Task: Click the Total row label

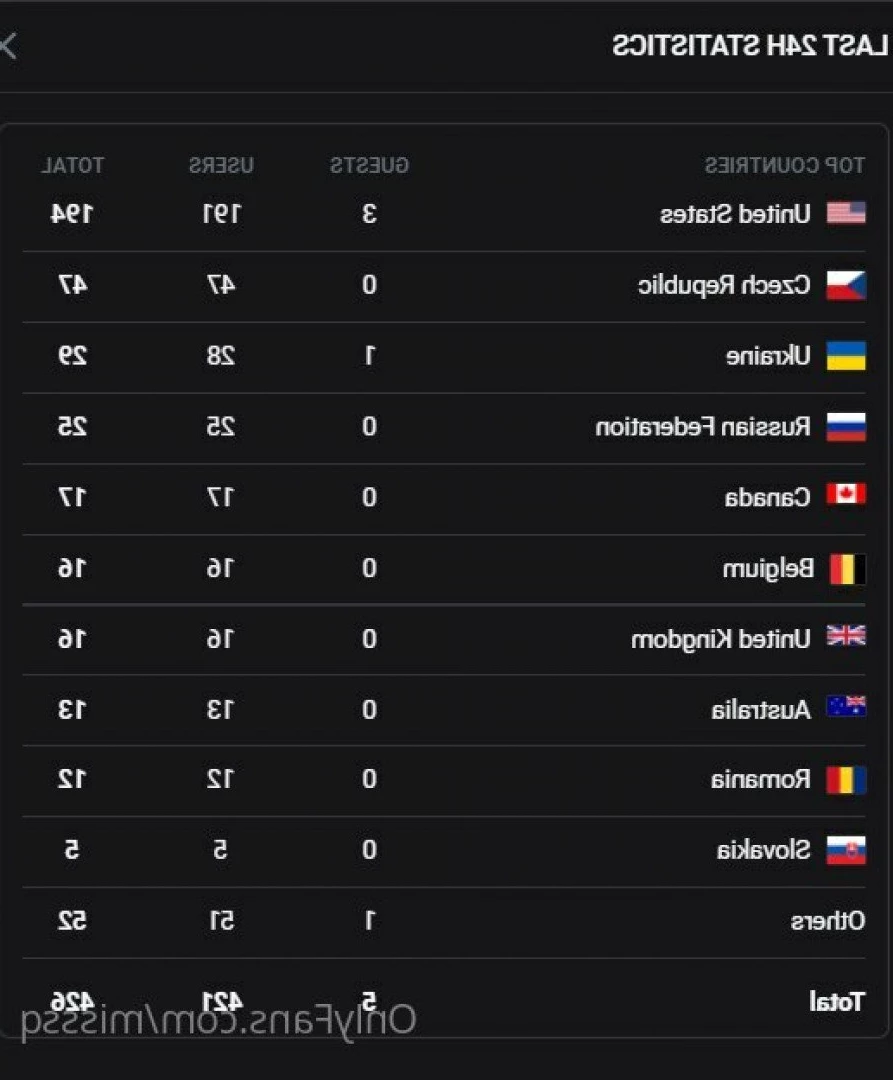Action: point(837,1001)
